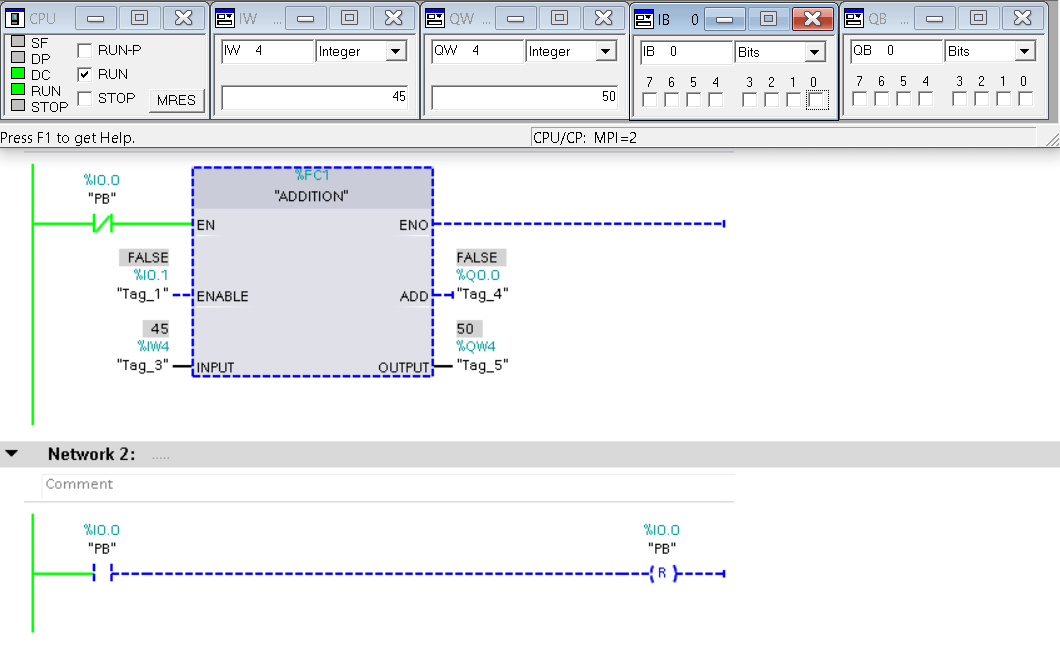The height and width of the screenshot is (647, 1060).
Task: Click the Network 2 Comment field
Action: tap(388, 484)
